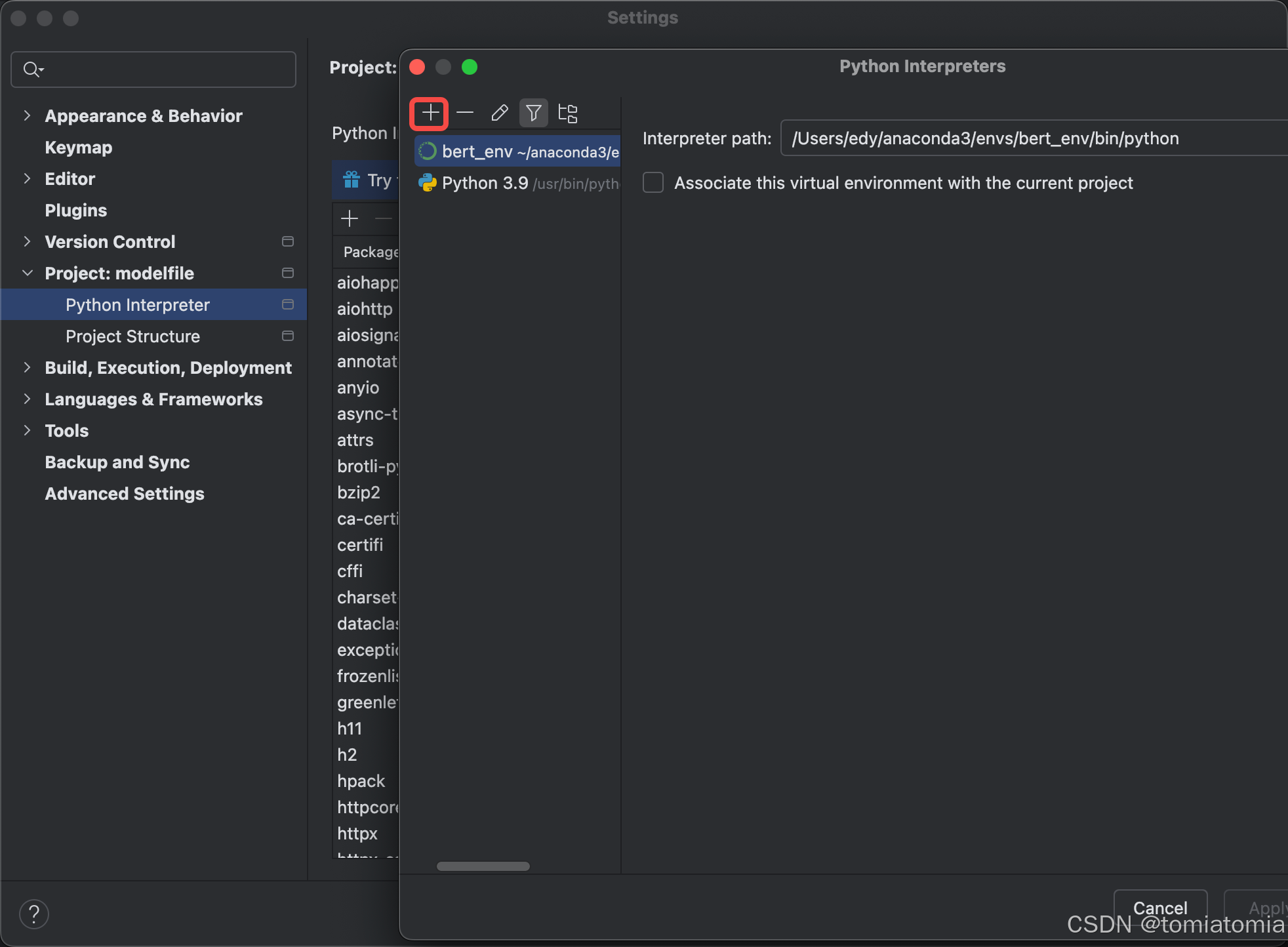1288x947 pixels.
Task: Click the help question mark icon
Action: tap(34, 914)
